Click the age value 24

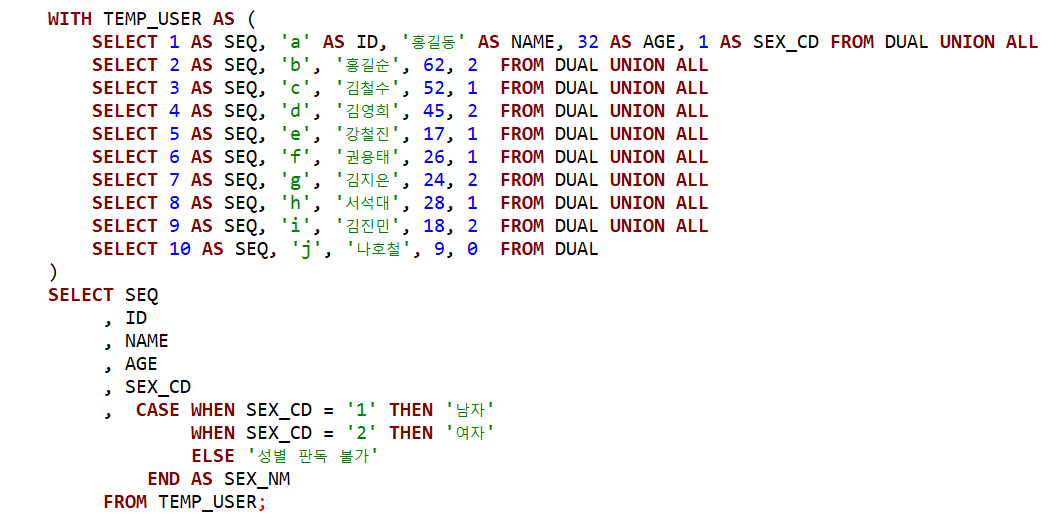tap(434, 180)
